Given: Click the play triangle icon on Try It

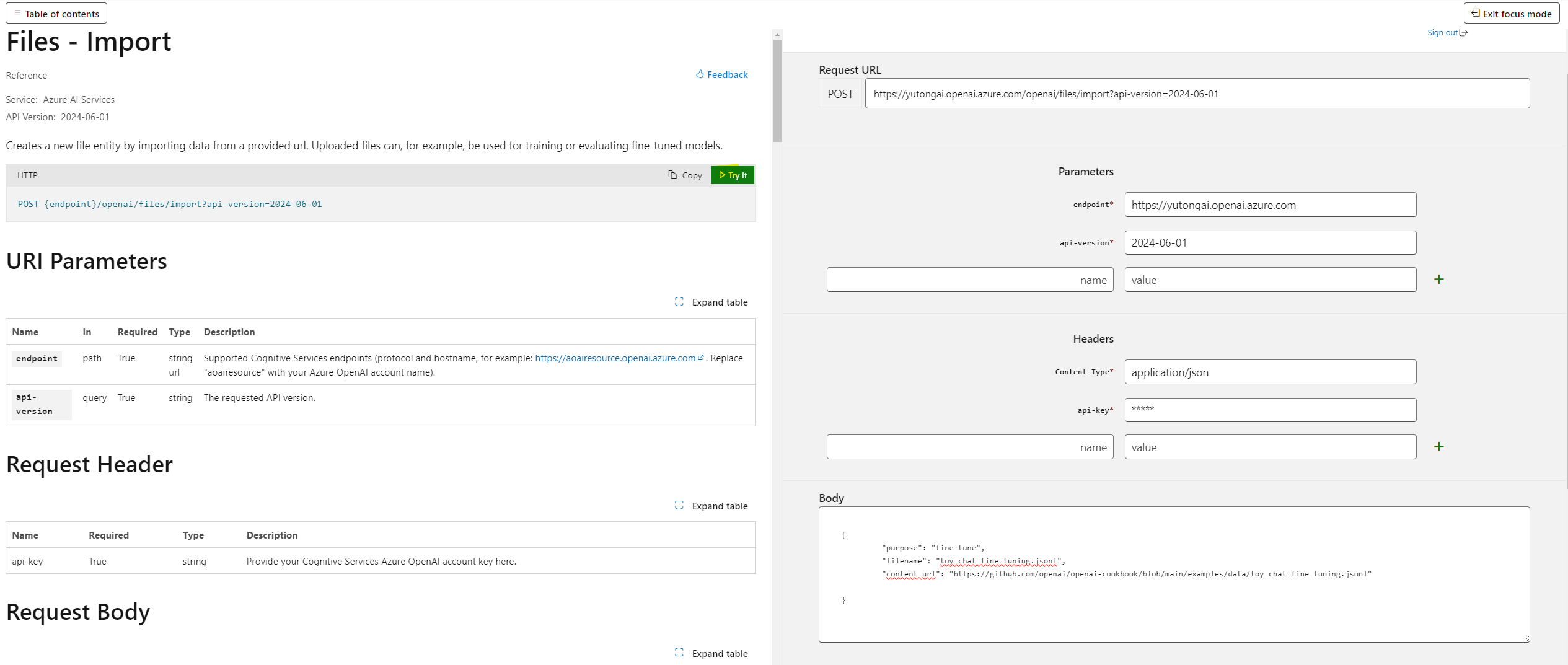Looking at the screenshot, I should [722, 175].
